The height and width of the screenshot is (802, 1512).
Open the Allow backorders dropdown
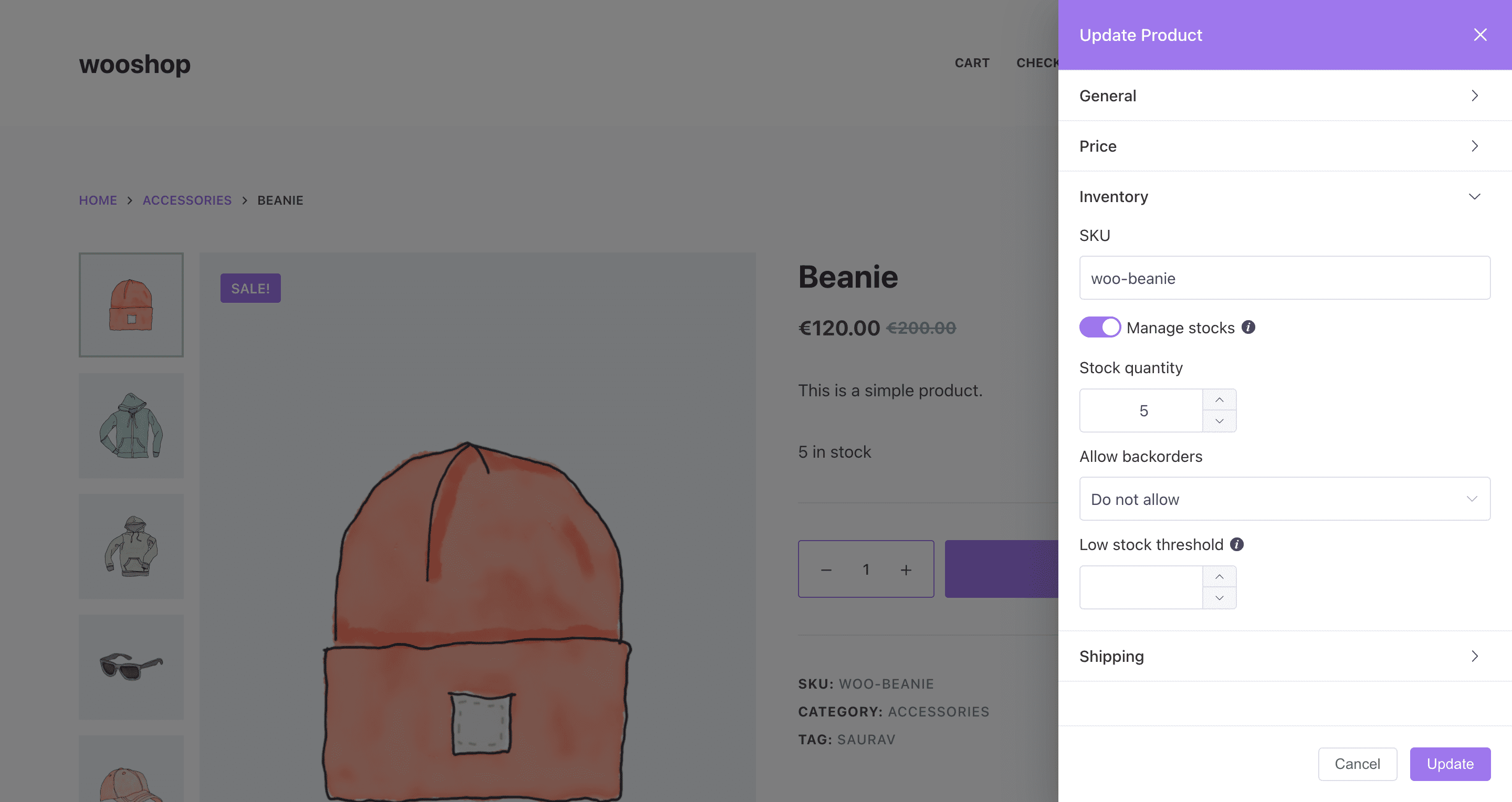(x=1284, y=498)
